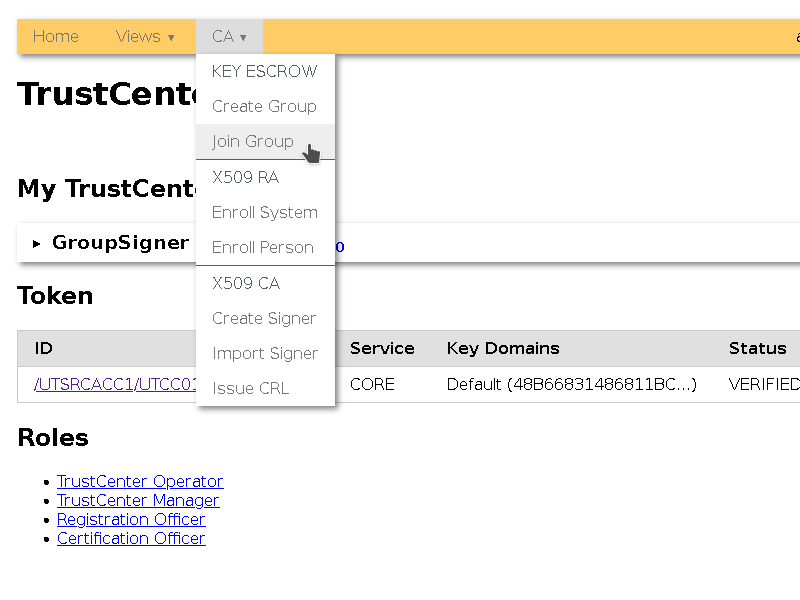Click the Service column header
This screenshot has width=800, height=600.
coord(382,348)
